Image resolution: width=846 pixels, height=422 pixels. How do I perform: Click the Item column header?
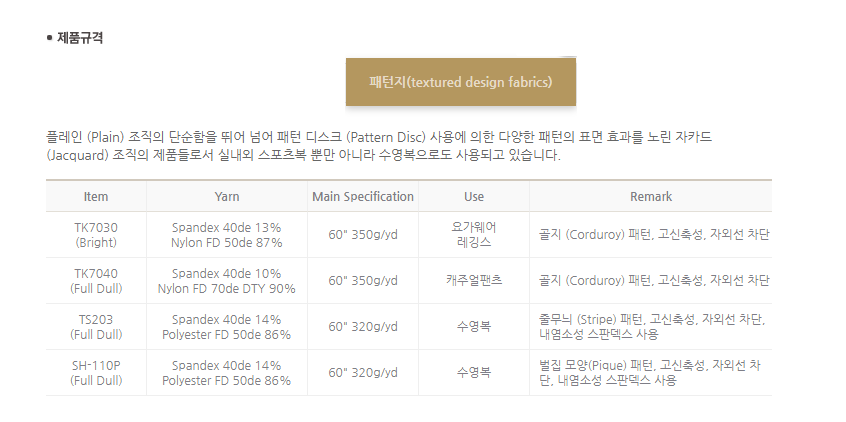[96, 196]
